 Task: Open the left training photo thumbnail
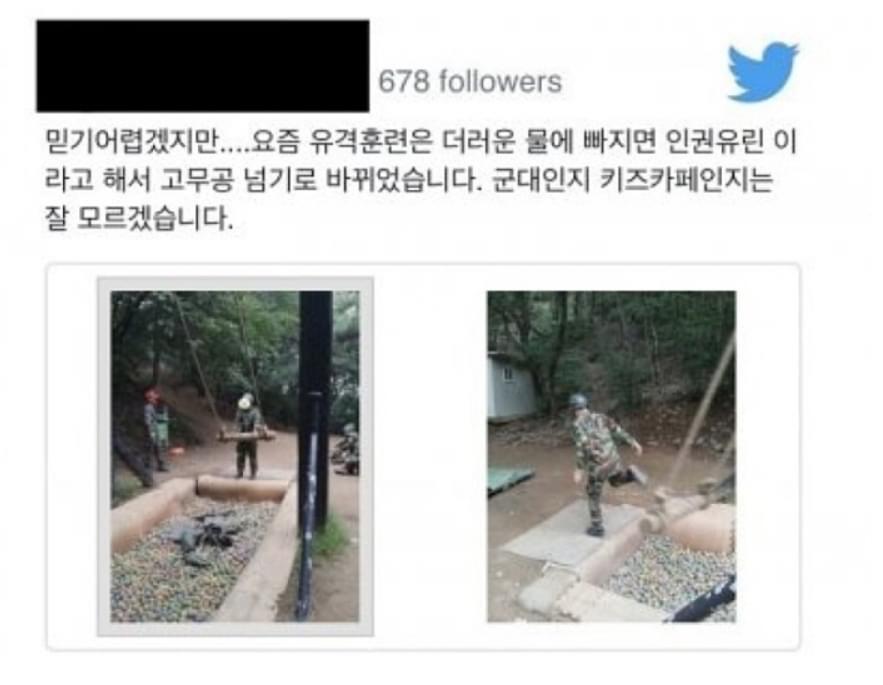235,456
